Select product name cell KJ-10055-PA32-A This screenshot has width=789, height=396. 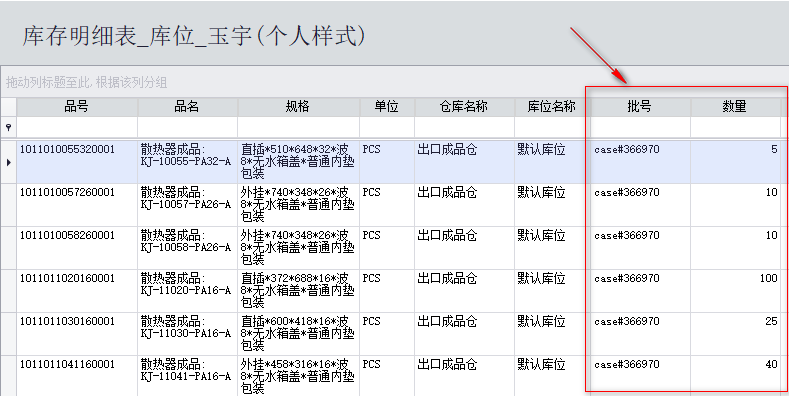pos(188,162)
